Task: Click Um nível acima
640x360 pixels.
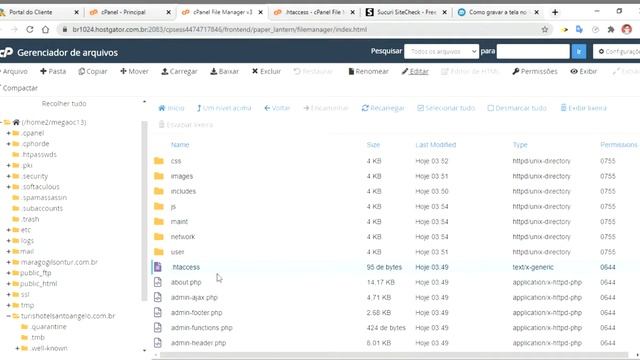Action: 224,108
